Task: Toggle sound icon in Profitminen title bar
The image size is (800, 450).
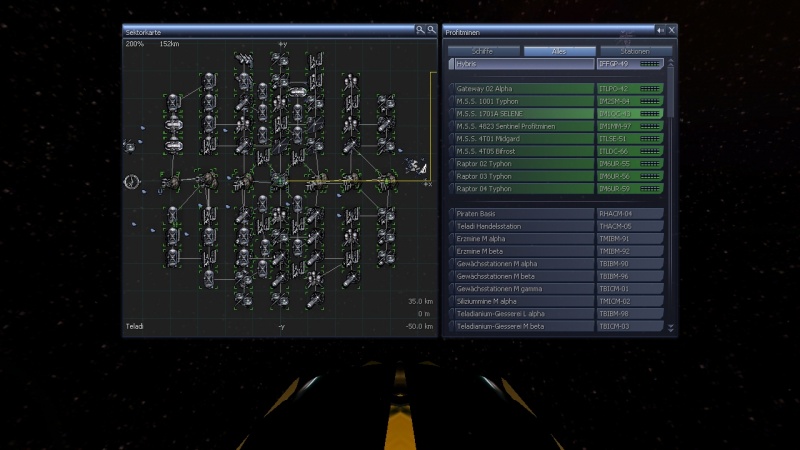Action: 660,31
